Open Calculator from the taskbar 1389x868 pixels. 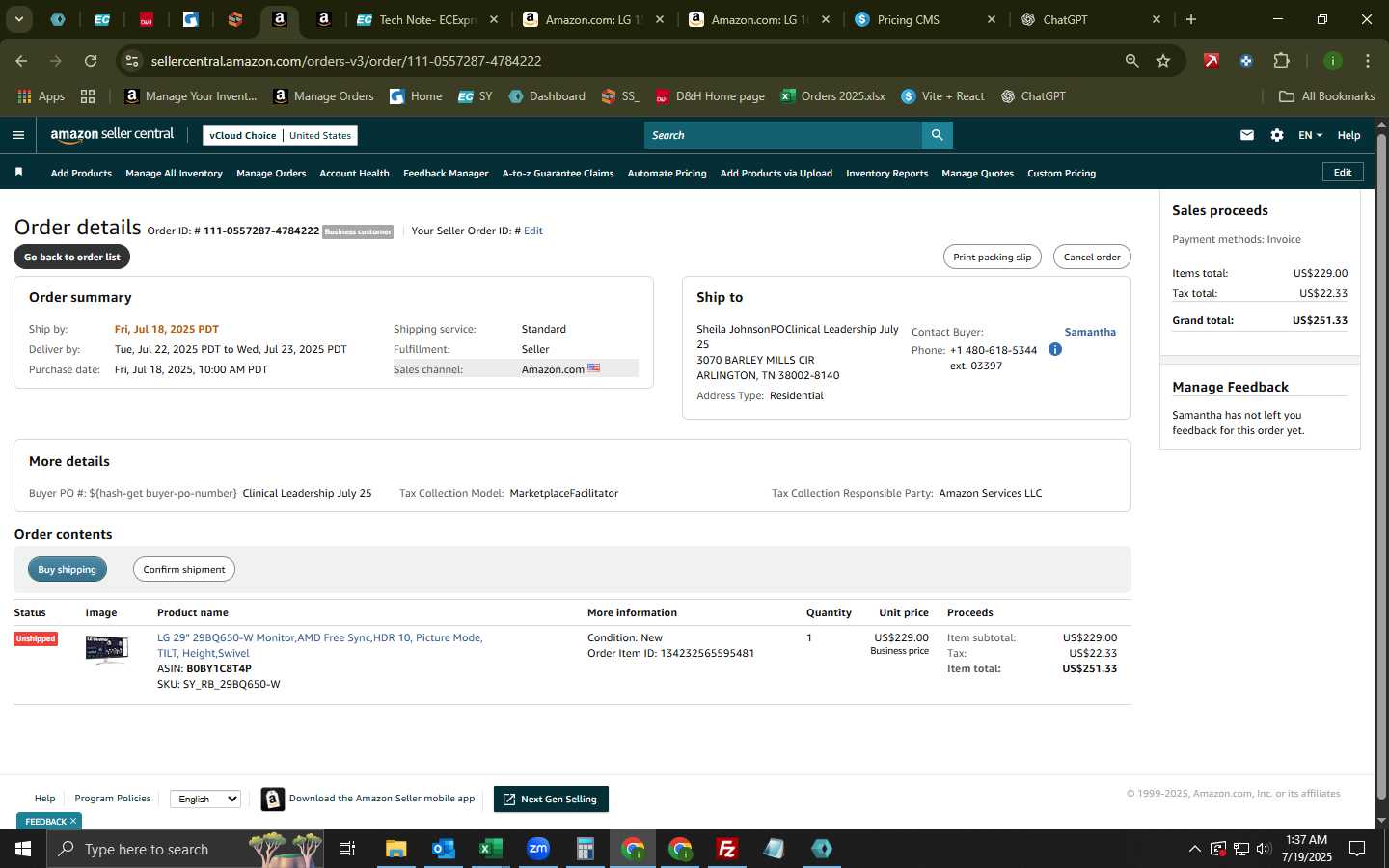pyautogui.click(x=585, y=849)
